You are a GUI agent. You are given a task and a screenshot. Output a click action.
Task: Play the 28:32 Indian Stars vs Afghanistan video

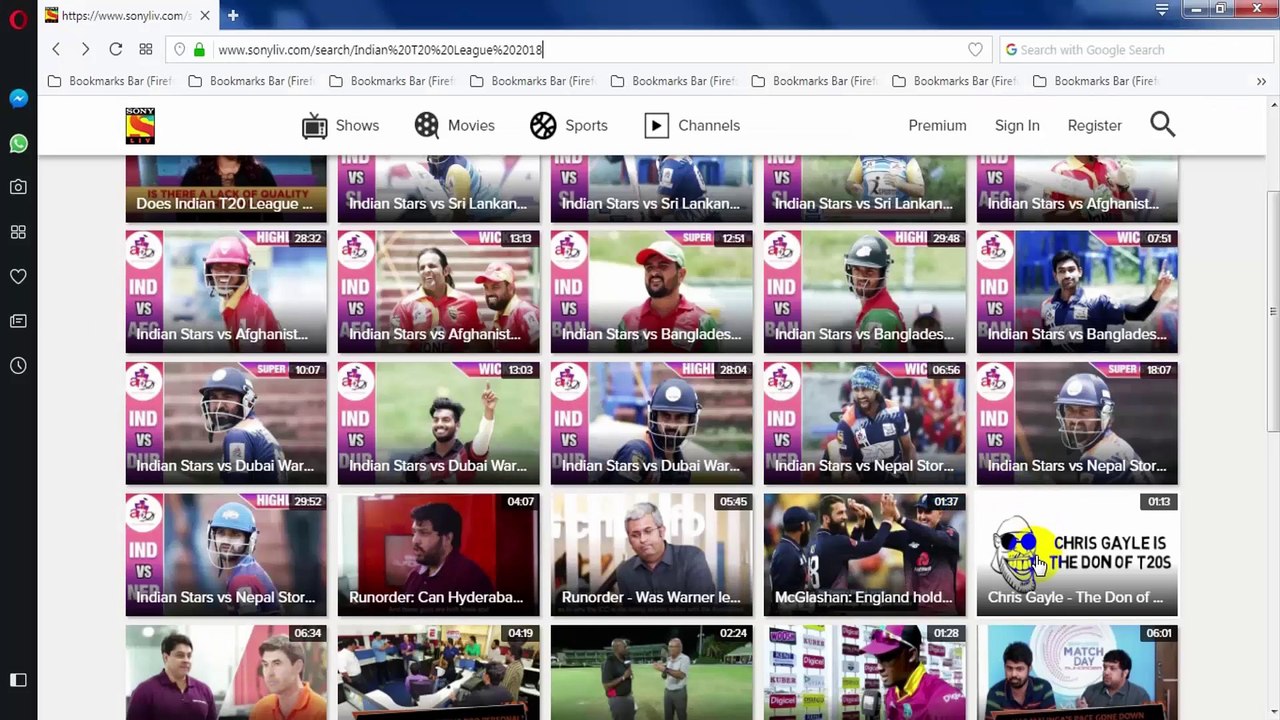226,292
